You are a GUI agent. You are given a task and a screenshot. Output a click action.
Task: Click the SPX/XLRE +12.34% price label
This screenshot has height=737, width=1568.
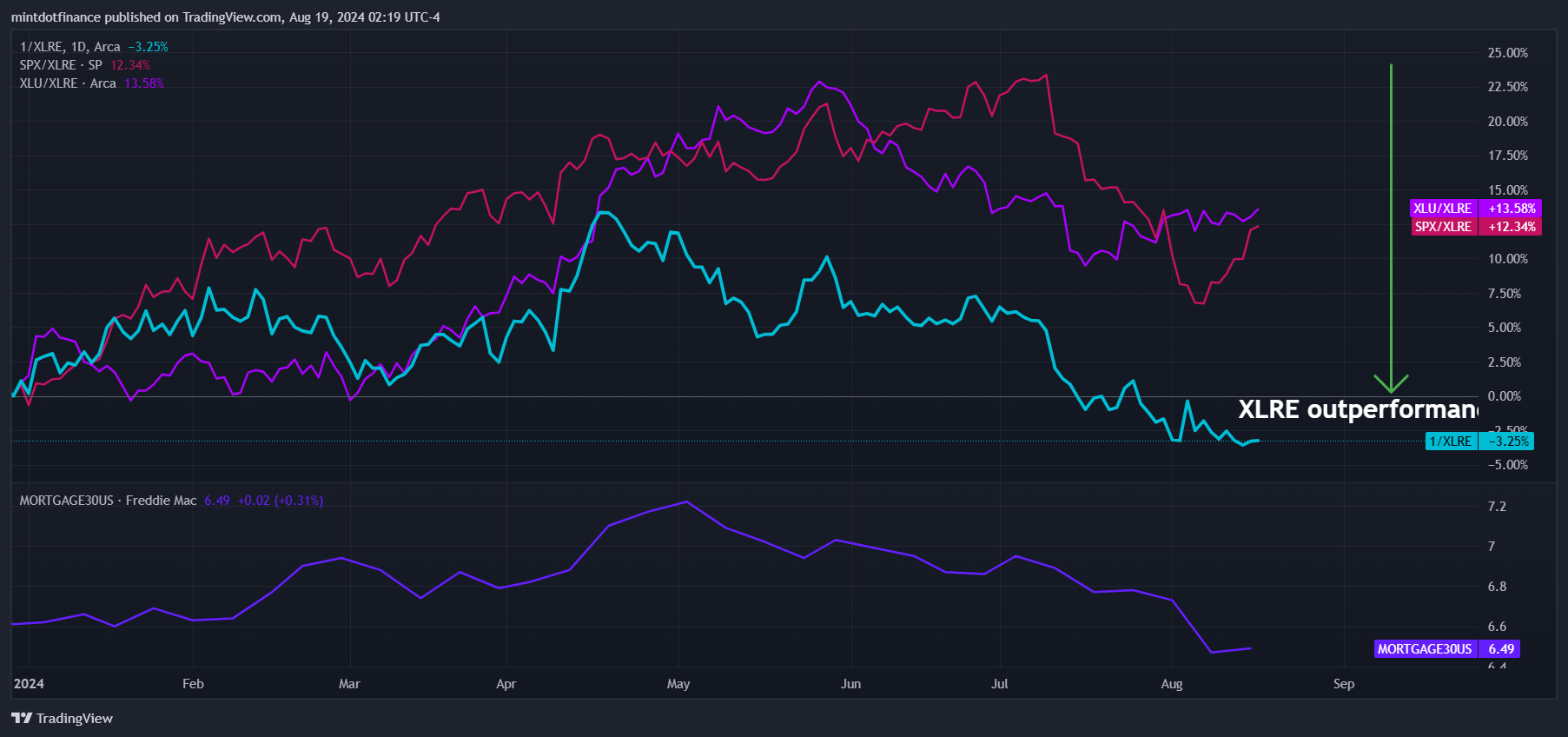point(1475,227)
